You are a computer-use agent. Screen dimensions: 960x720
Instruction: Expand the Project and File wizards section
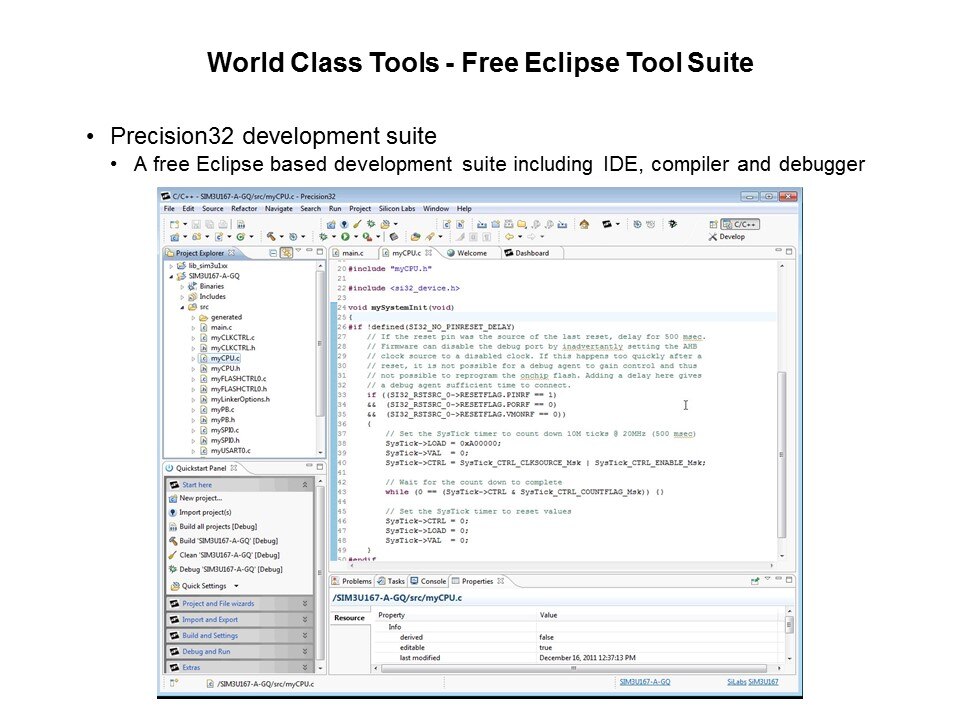[x=217, y=604]
